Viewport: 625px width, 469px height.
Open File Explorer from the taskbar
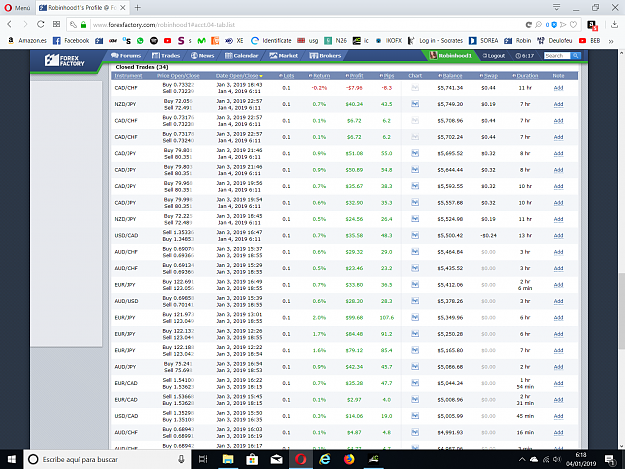pos(228,459)
